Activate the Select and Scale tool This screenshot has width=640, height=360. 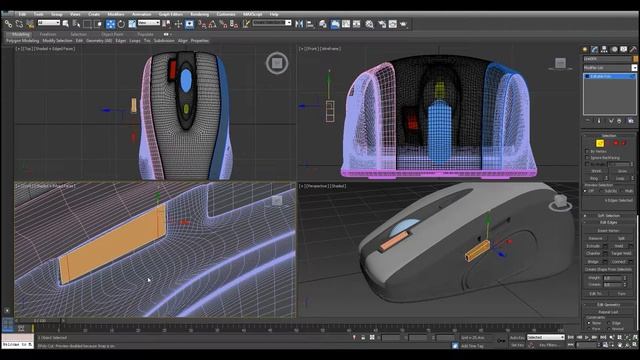132,24
